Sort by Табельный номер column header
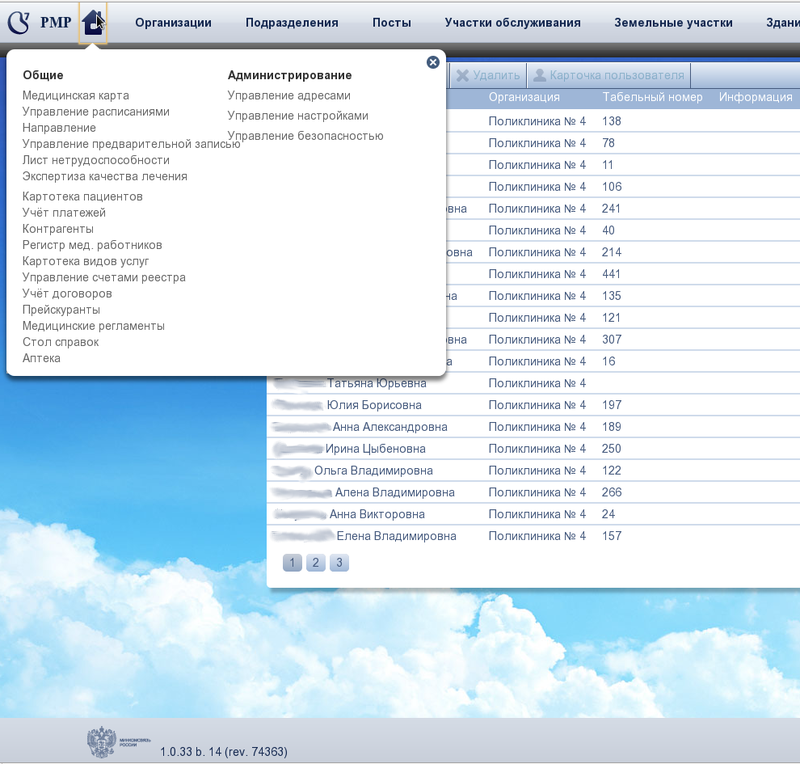 [x=652, y=97]
